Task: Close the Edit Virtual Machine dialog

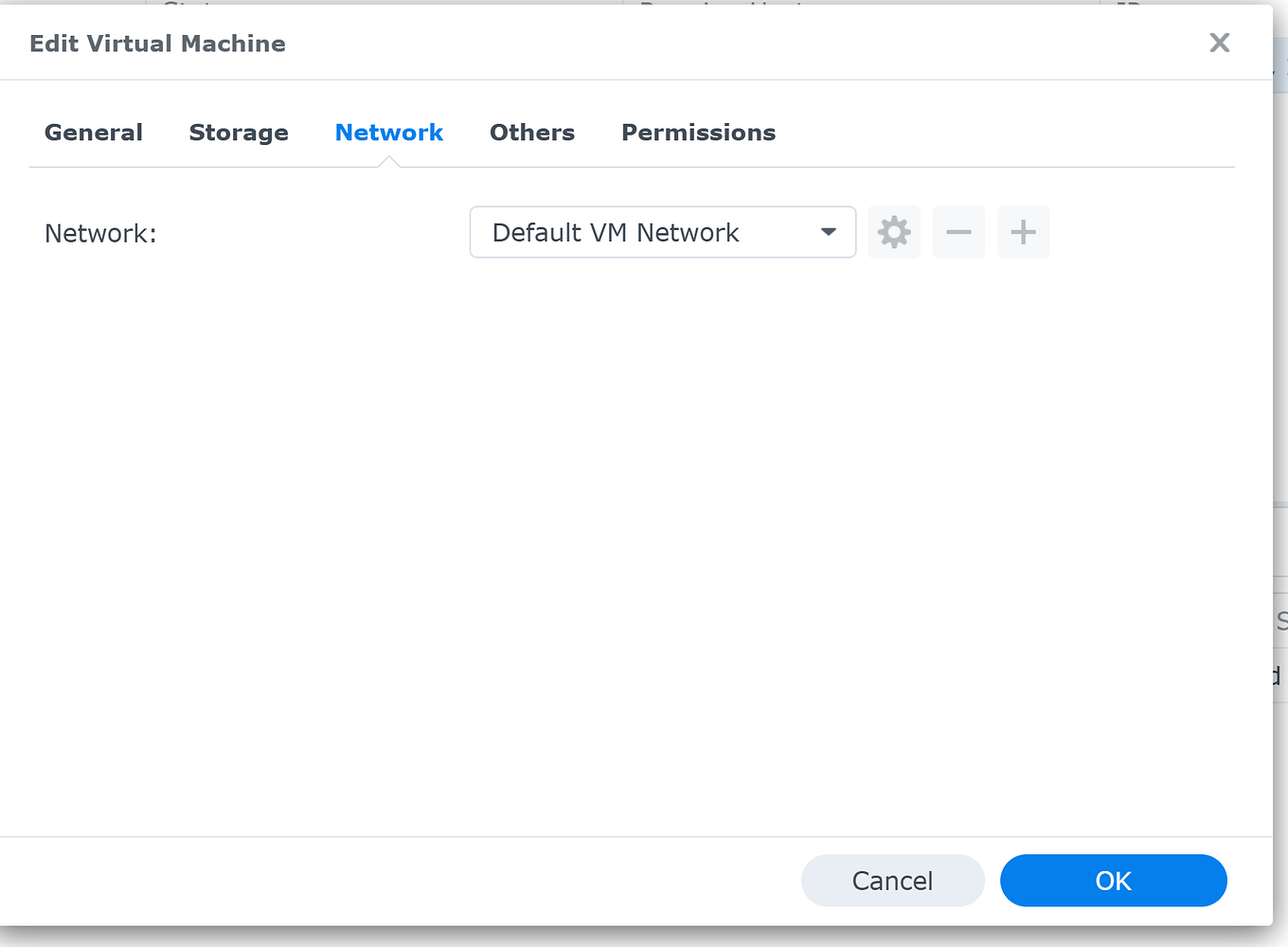Action: point(1220,43)
